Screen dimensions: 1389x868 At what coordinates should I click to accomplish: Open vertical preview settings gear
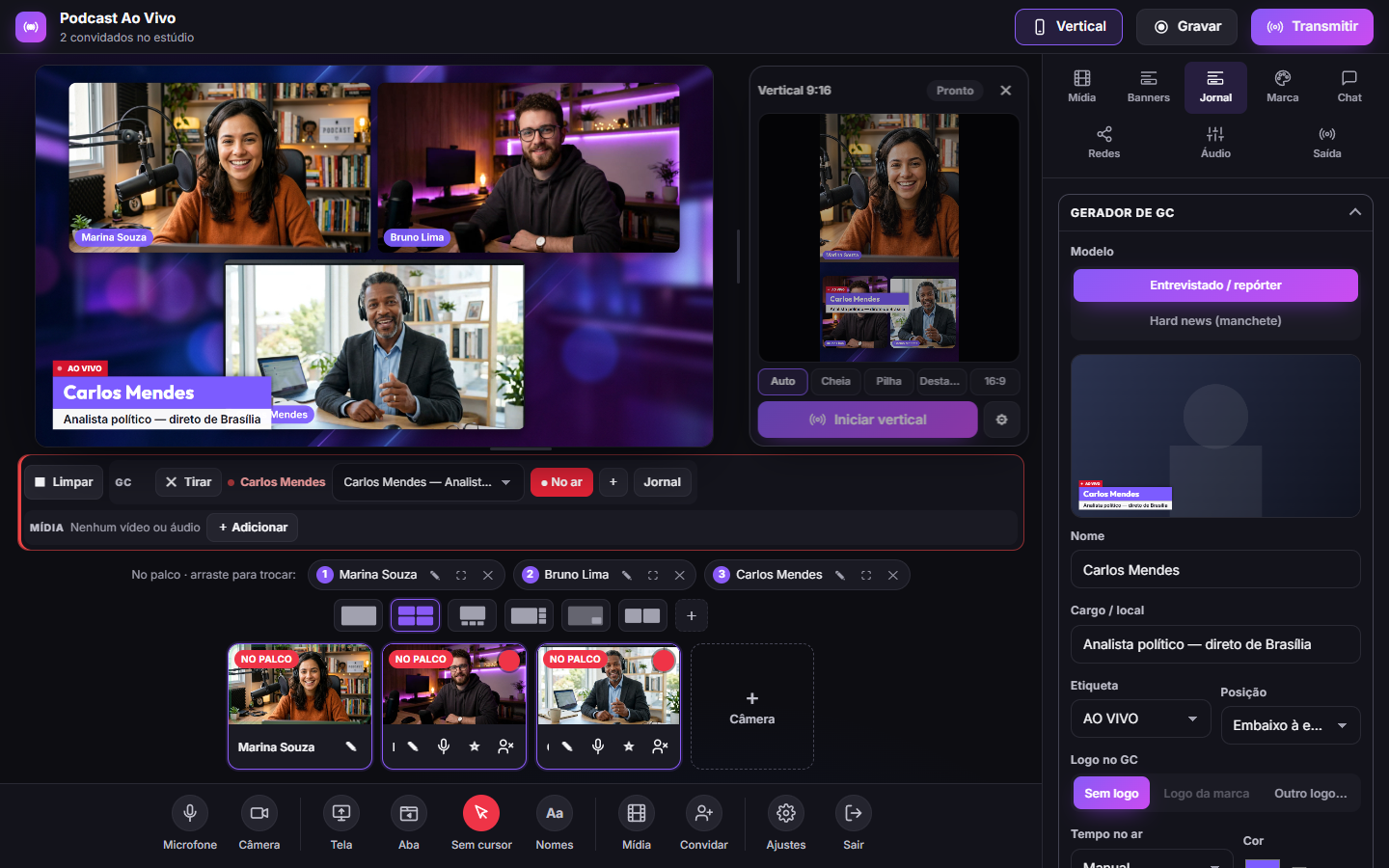1001,420
